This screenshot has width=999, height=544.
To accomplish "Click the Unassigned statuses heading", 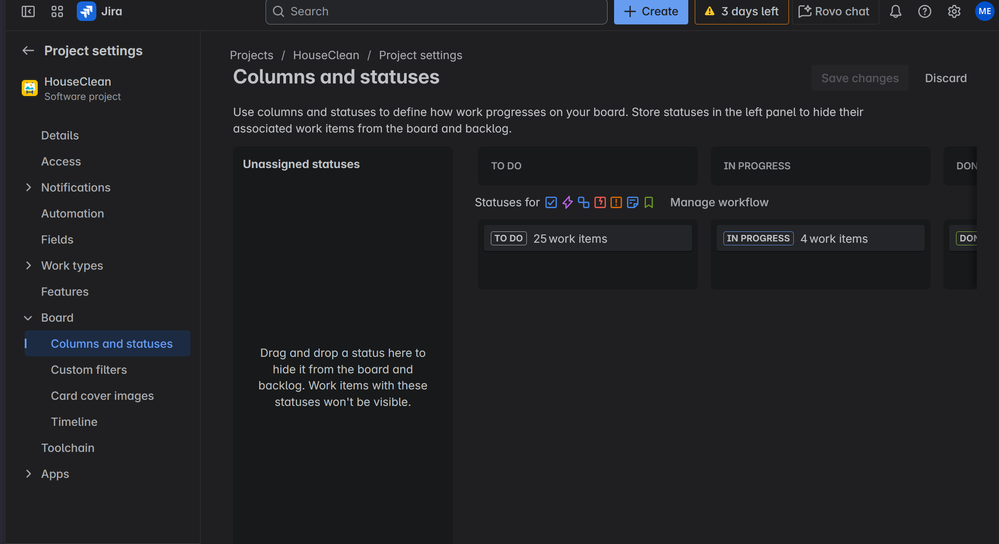I will [x=301, y=164].
